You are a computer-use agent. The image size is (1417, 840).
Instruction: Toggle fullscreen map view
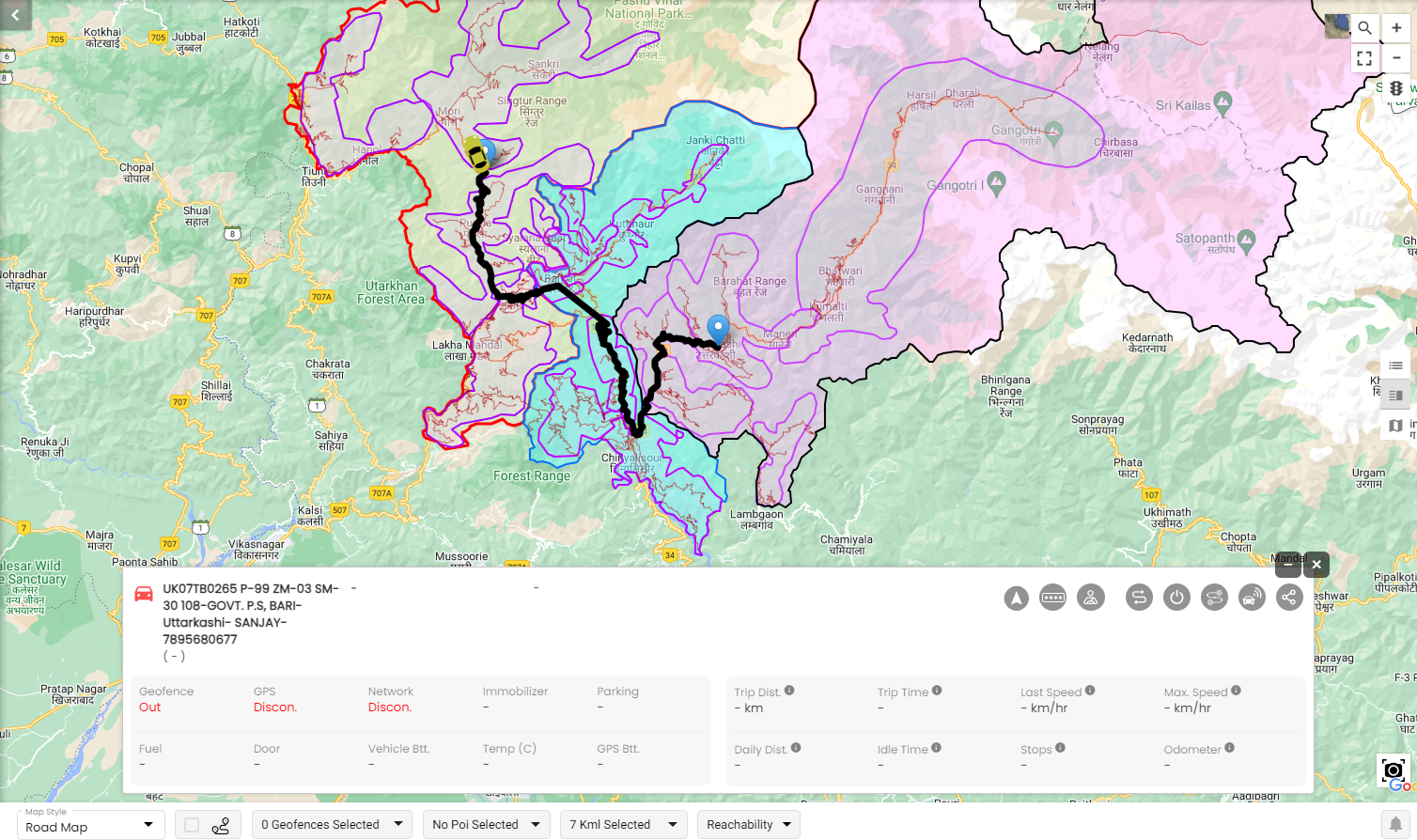pos(1365,57)
